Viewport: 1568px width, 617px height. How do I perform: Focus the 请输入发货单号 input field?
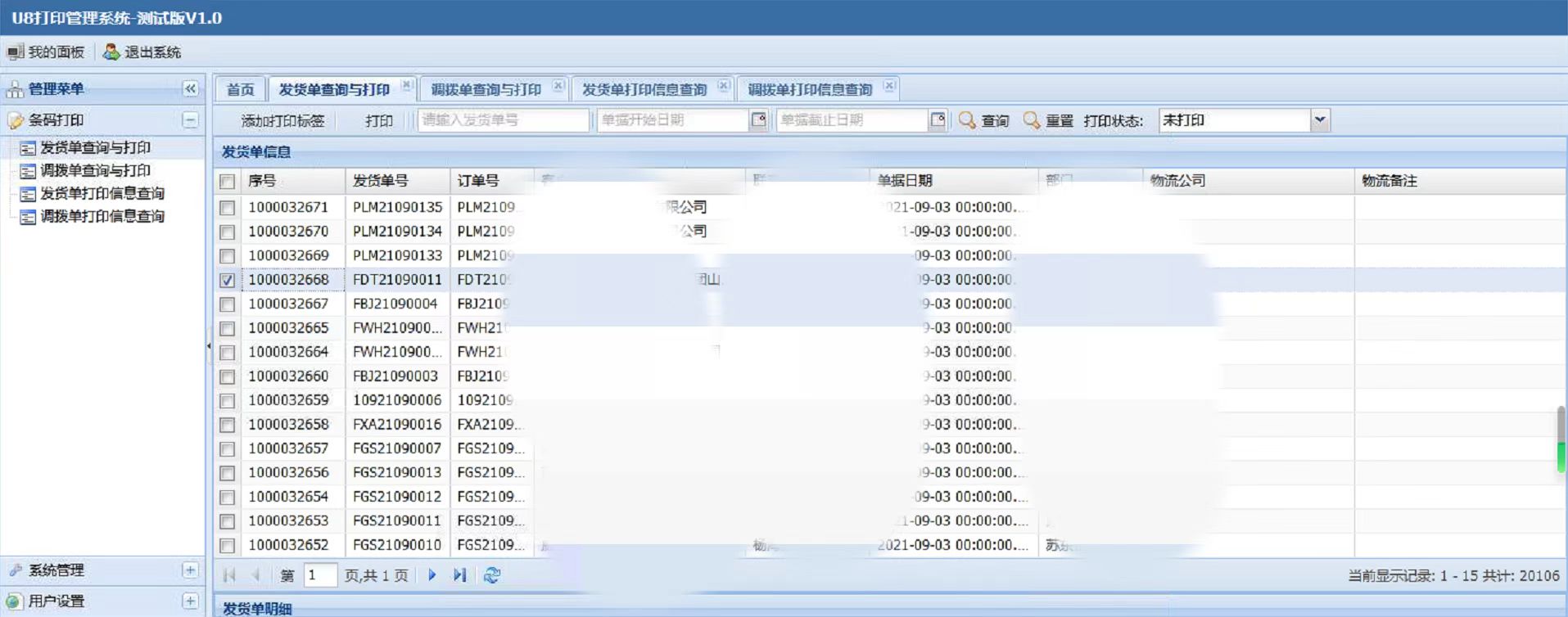504,120
